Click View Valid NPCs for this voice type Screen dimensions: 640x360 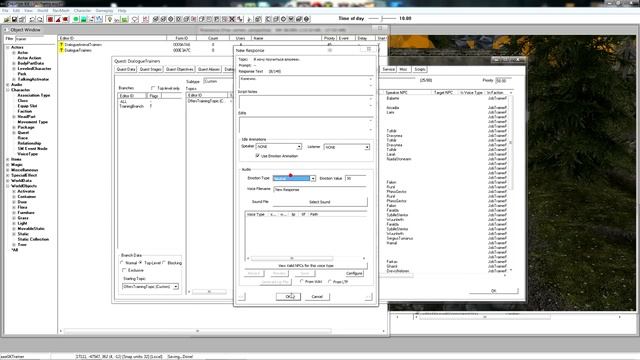306,266
